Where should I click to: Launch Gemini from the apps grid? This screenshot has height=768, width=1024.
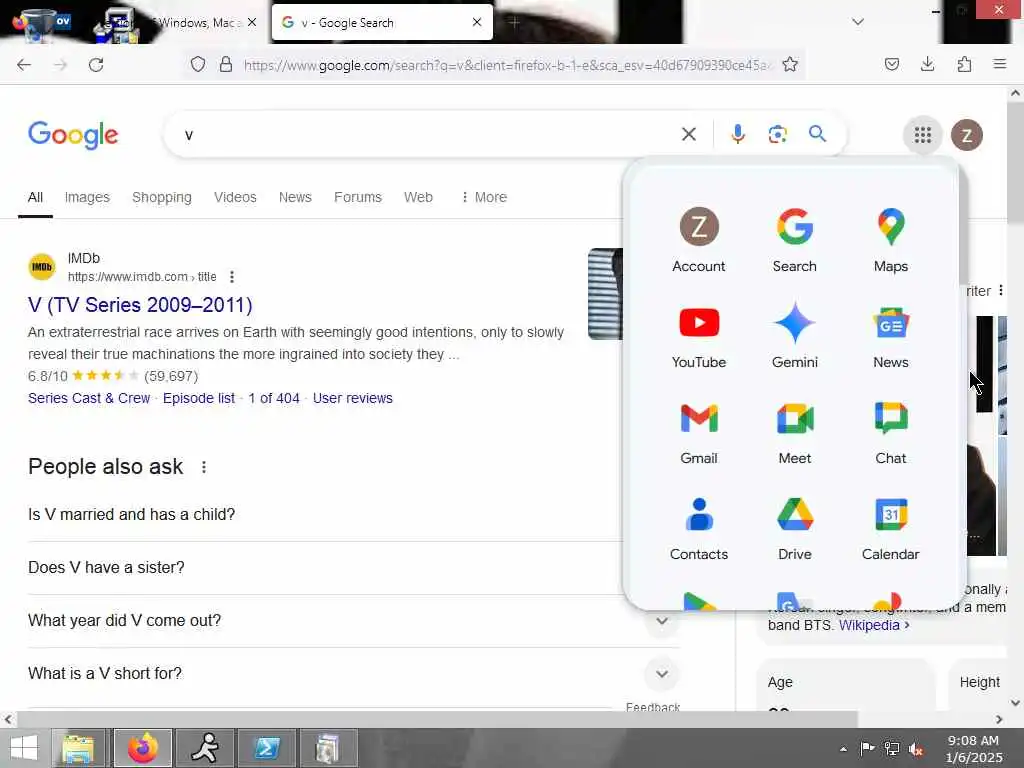[794, 336]
